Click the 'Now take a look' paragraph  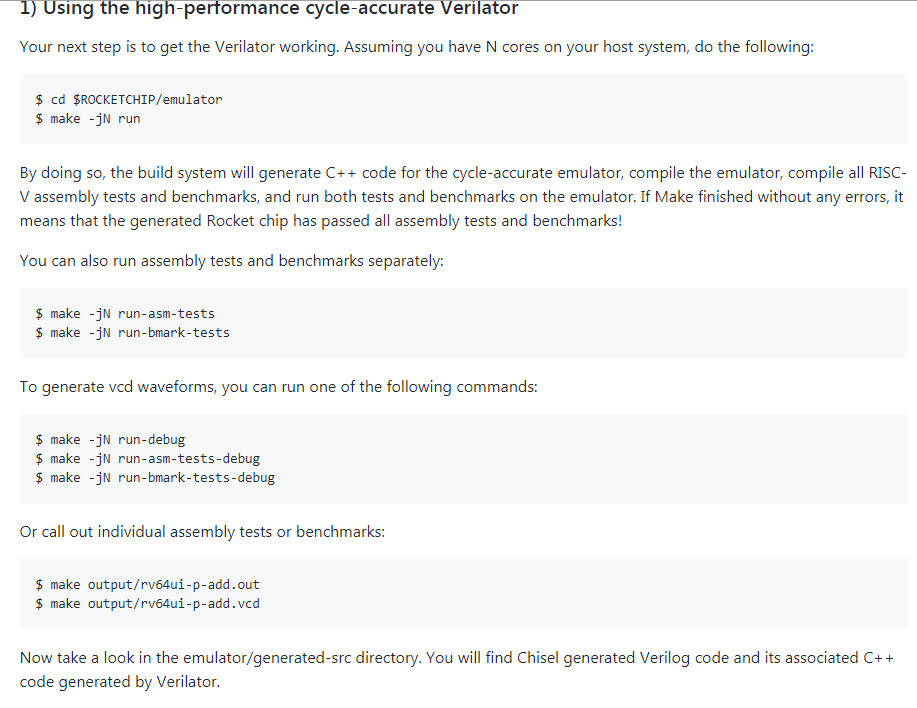[457, 670]
